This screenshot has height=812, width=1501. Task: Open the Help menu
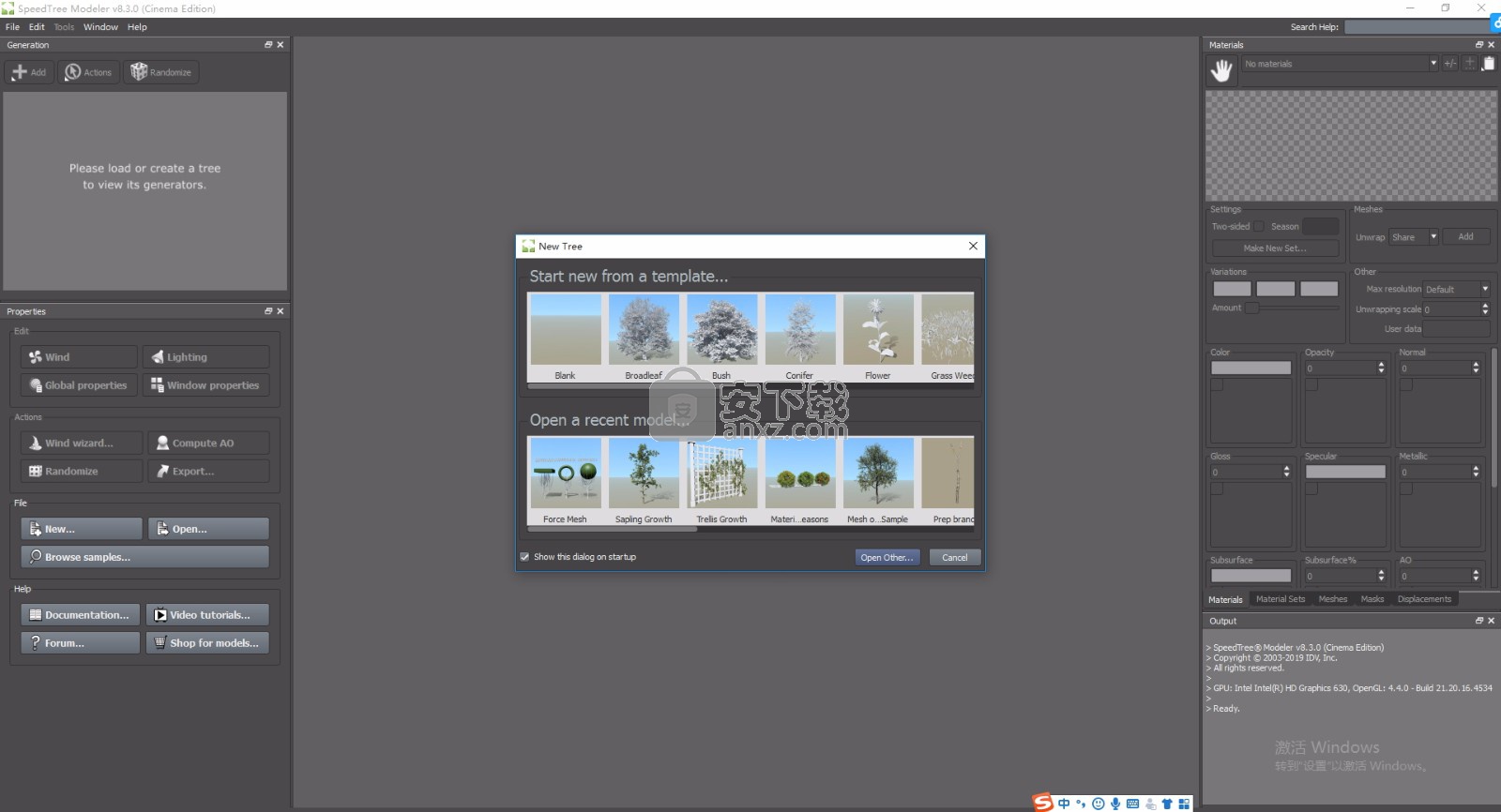tap(137, 27)
